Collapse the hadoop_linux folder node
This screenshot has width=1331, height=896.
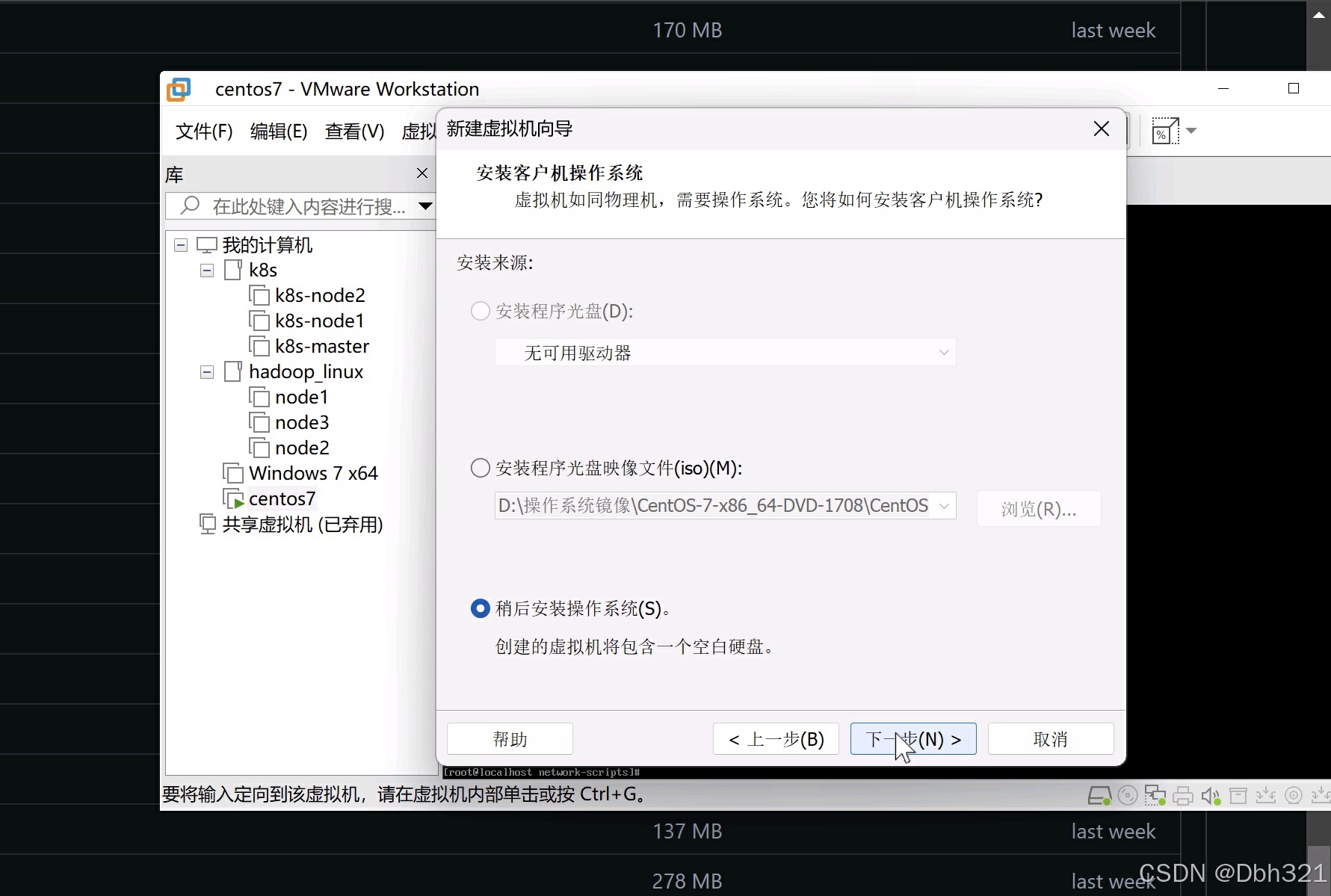point(207,372)
